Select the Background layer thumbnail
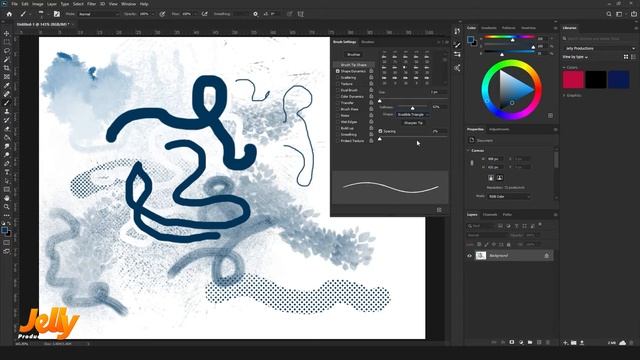This screenshot has height=360, width=640. [x=481, y=256]
